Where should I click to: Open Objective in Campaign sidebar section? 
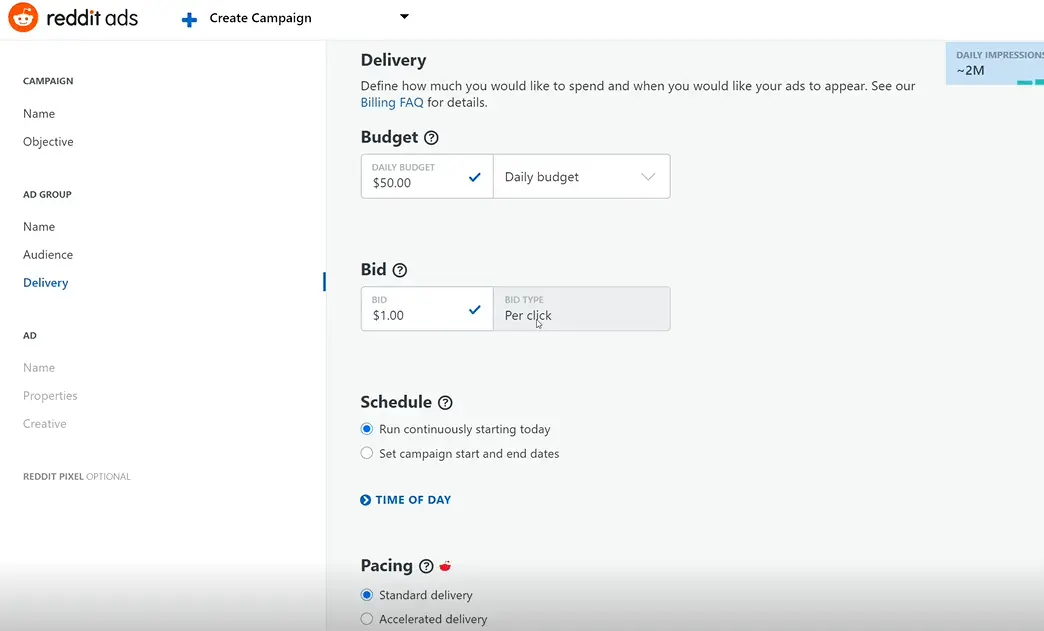point(48,142)
